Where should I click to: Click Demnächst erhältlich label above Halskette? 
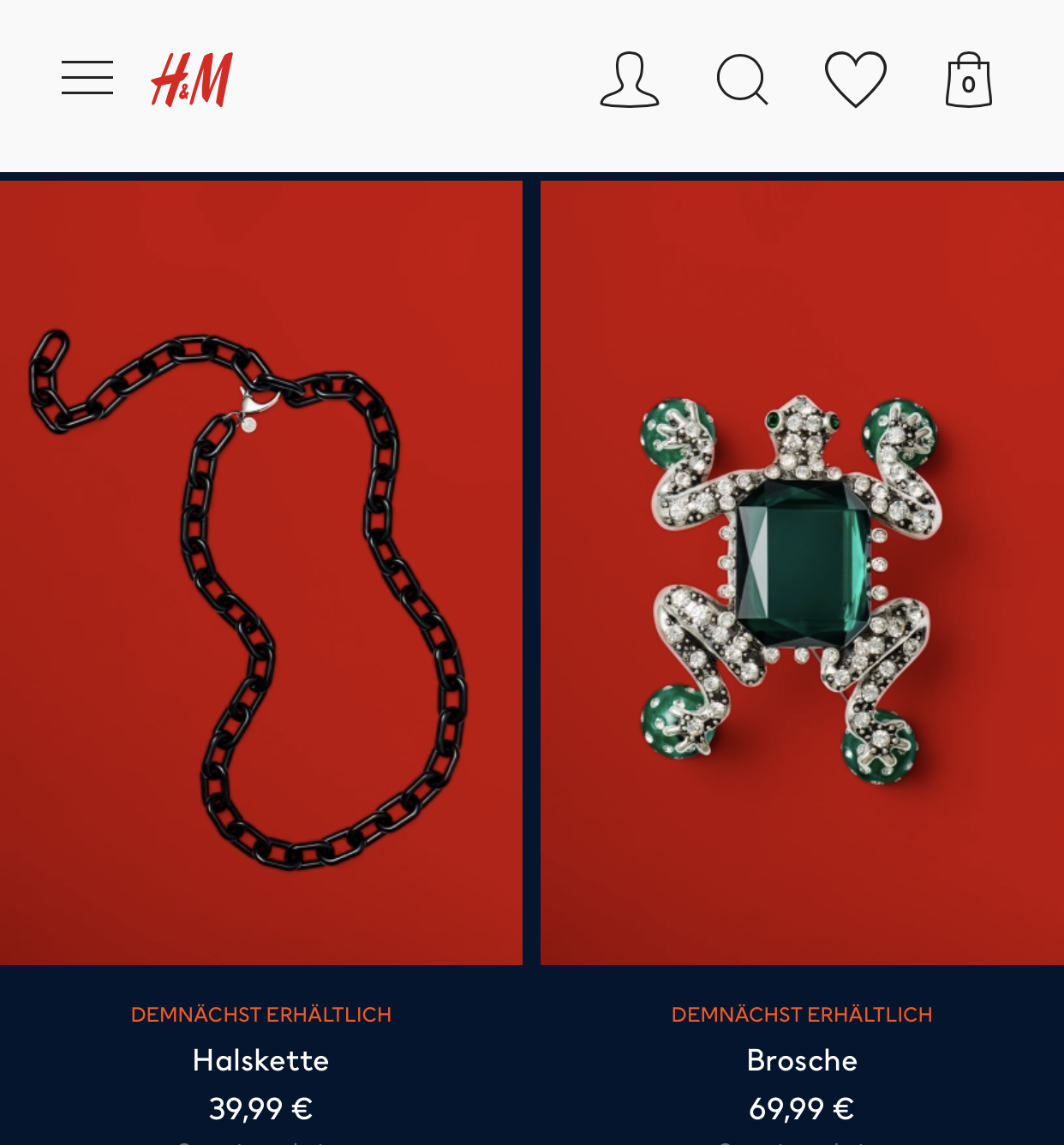coord(261,1015)
